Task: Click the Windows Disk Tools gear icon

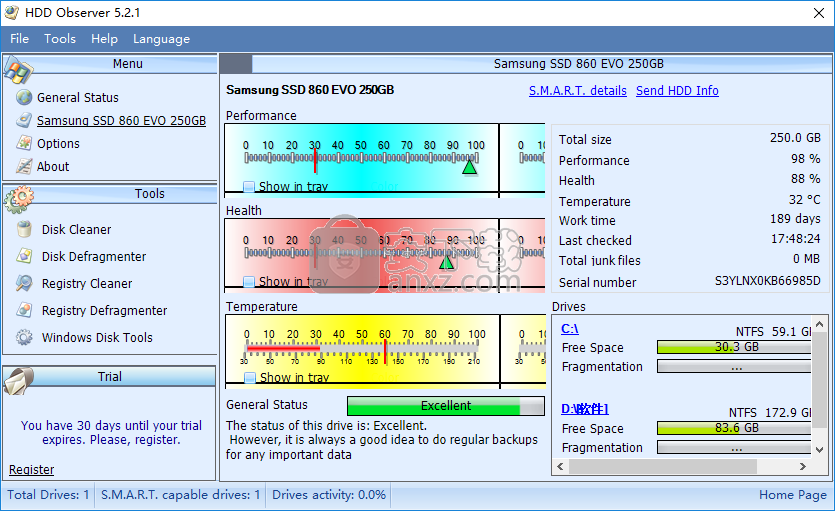Action: (x=24, y=337)
